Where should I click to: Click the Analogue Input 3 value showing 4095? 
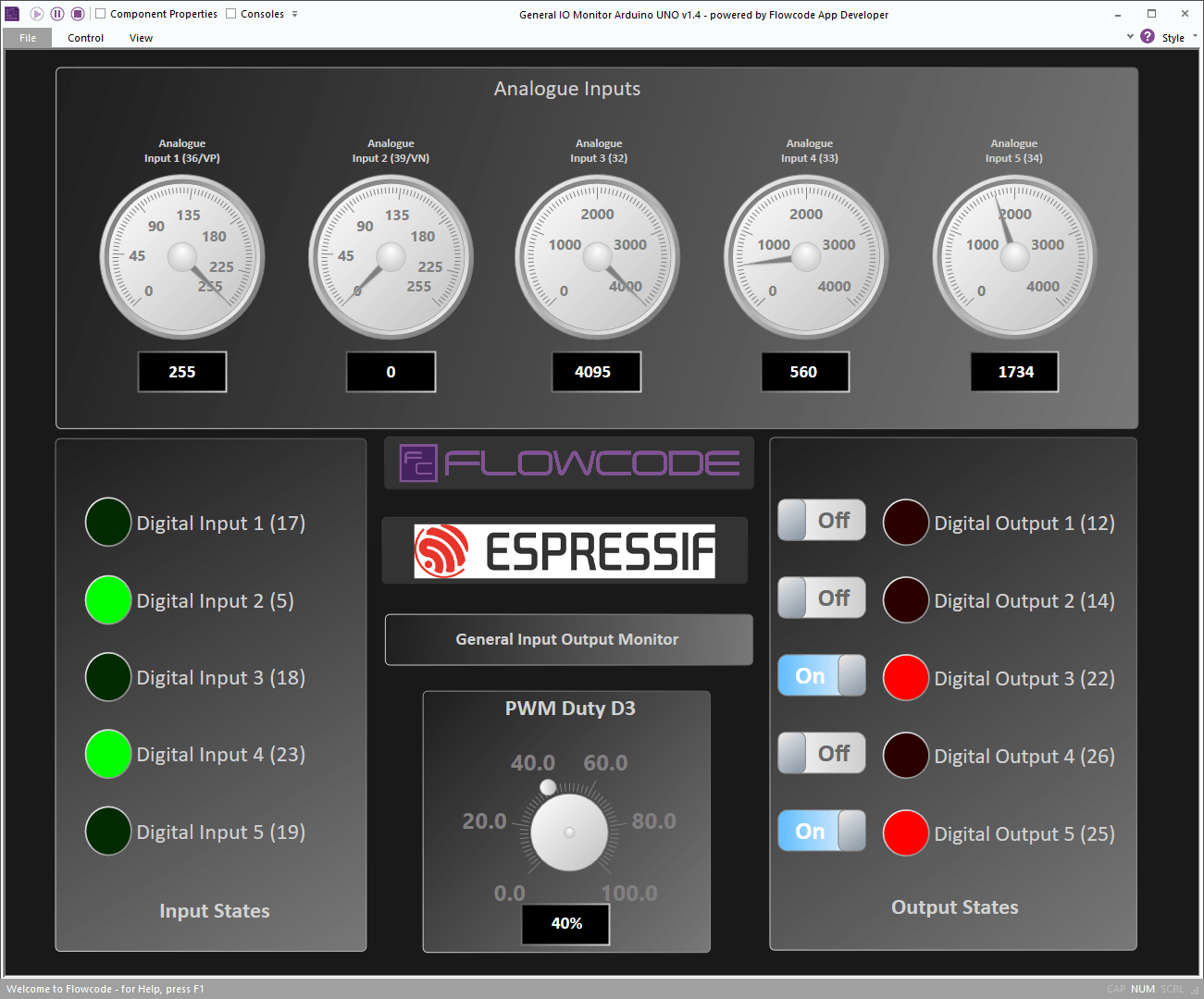[x=596, y=371]
